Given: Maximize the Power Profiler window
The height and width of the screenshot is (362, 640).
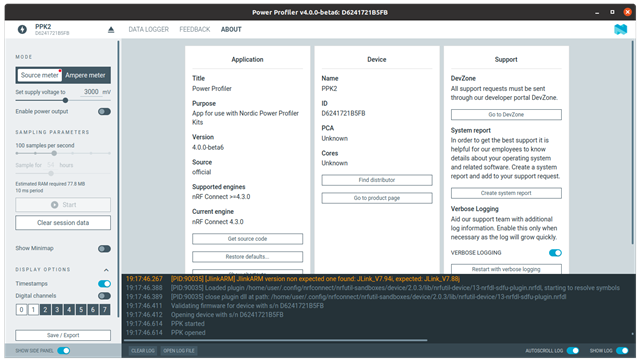Looking at the screenshot, I should [612, 12].
